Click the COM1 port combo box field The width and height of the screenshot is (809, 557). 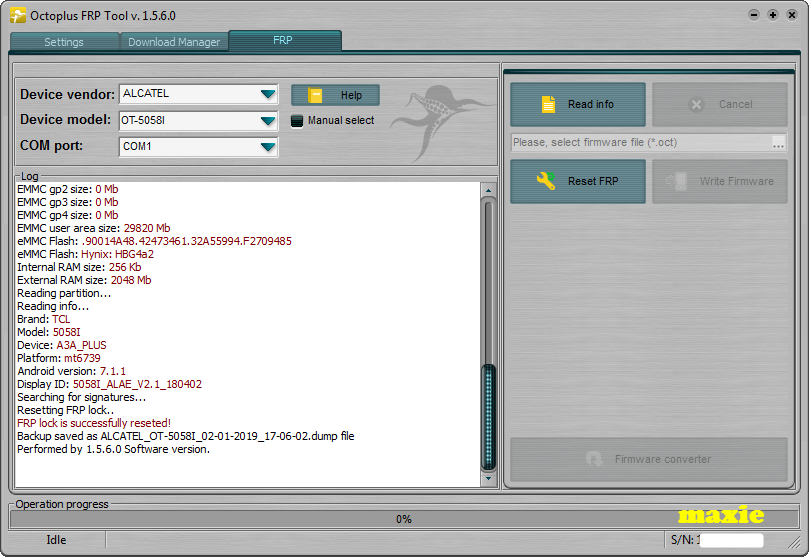pos(199,147)
